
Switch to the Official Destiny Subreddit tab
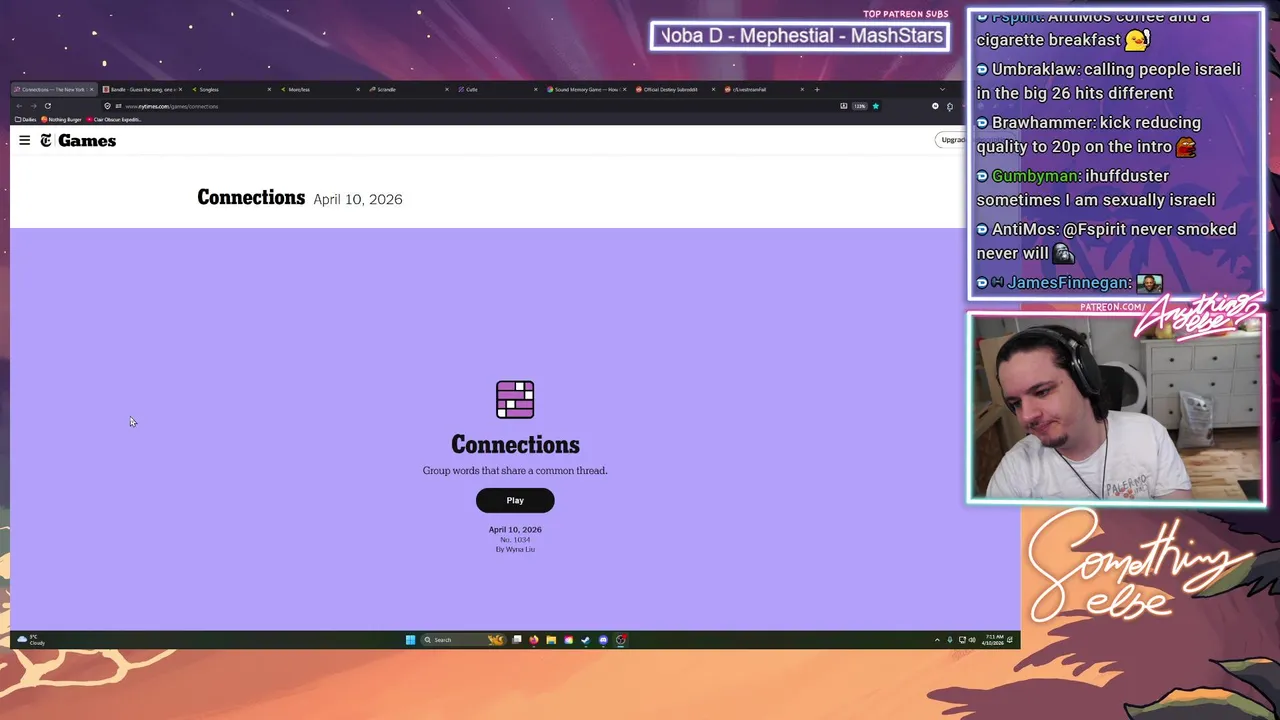[x=674, y=89]
